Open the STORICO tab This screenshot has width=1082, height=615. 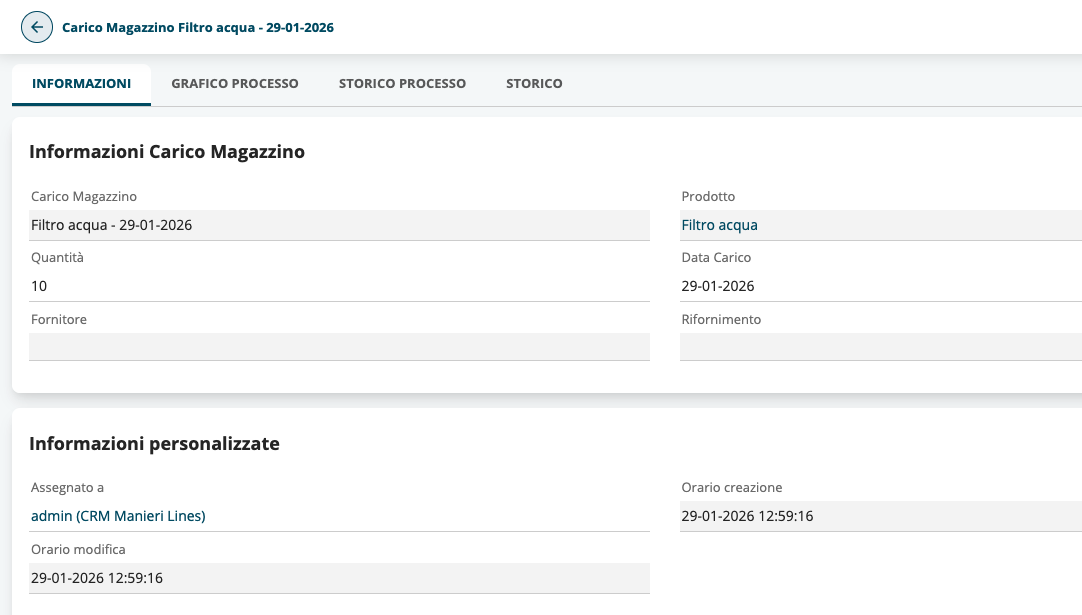point(534,84)
